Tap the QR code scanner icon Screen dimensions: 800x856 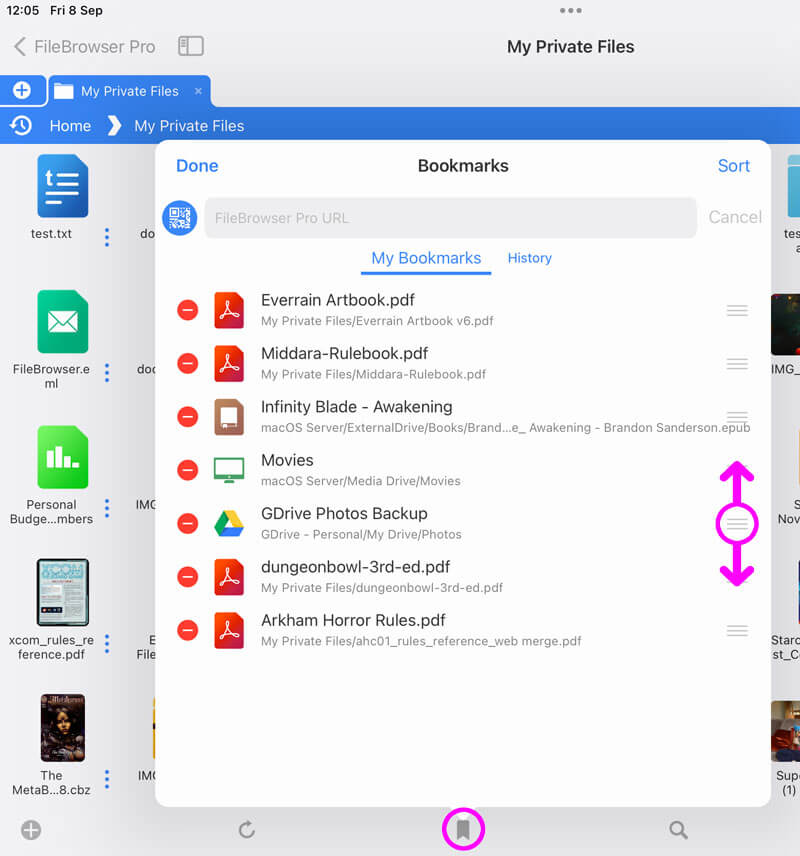pyautogui.click(x=180, y=218)
